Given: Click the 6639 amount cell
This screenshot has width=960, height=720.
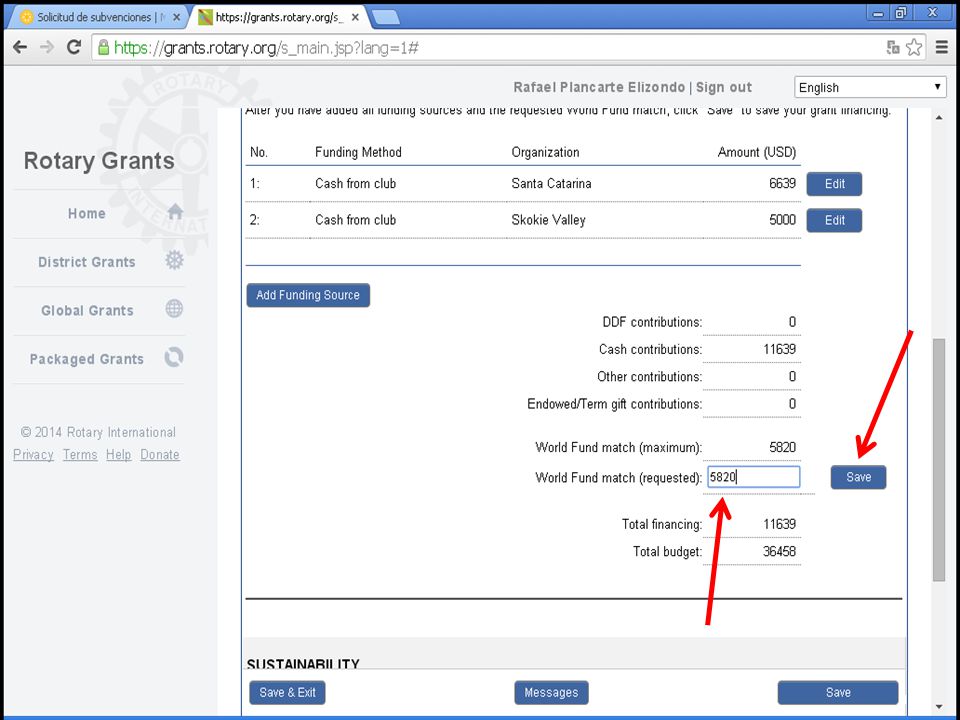Looking at the screenshot, I should [x=782, y=184].
